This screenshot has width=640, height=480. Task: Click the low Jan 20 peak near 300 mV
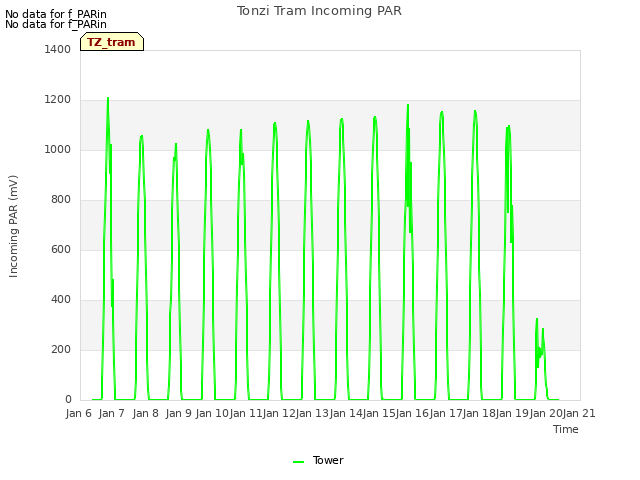(x=537, y=320)
